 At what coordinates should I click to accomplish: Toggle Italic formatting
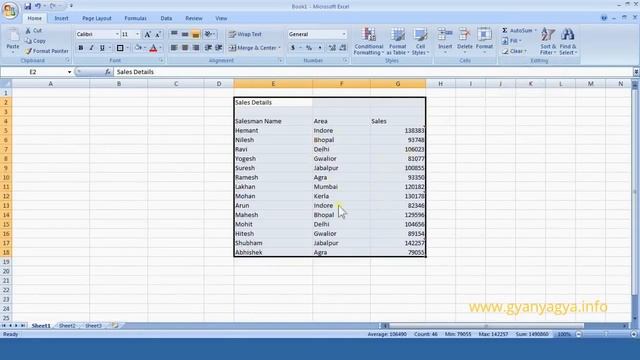[x=91, y=48]
